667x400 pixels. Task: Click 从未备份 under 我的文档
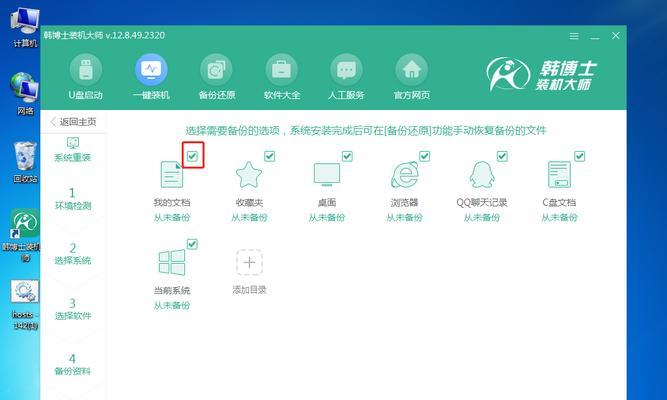(x=172, y=218)
